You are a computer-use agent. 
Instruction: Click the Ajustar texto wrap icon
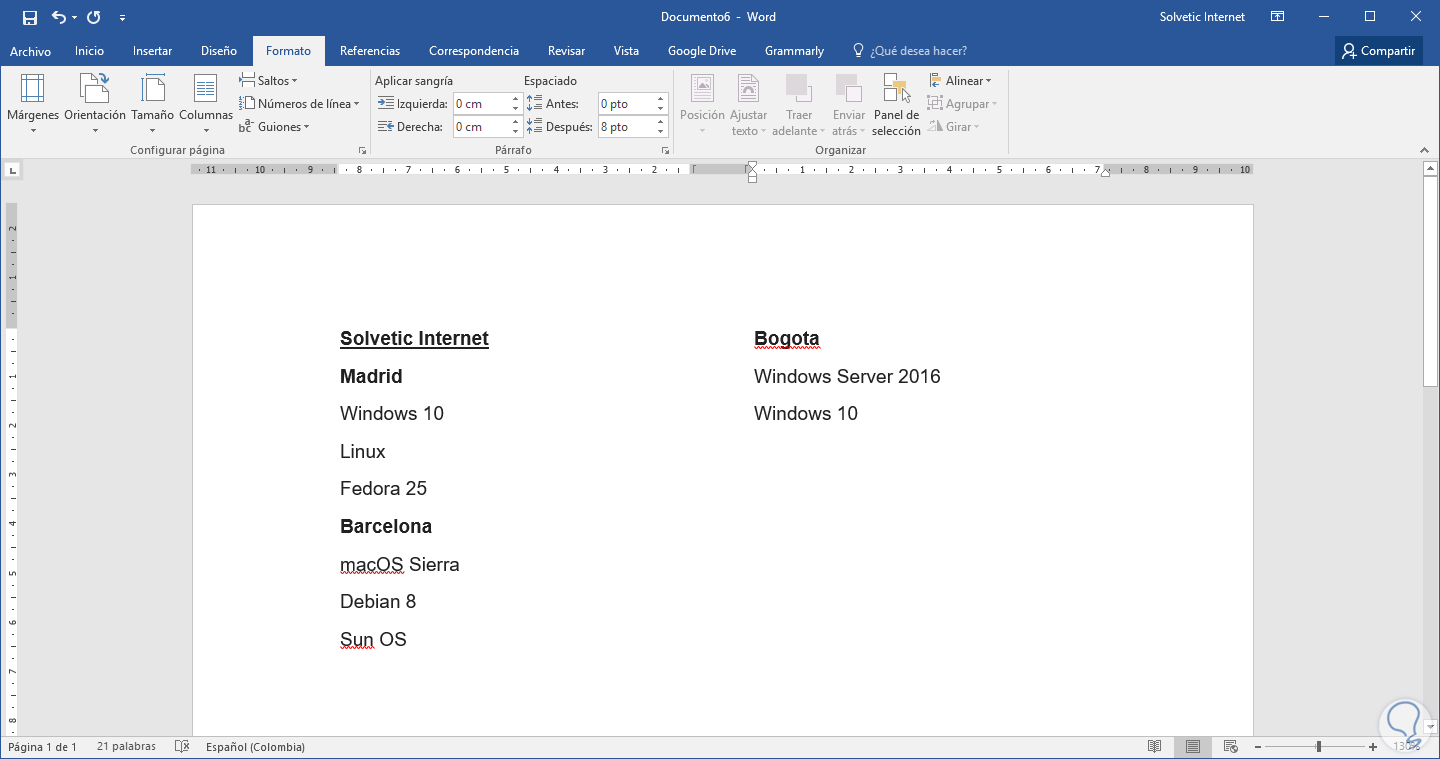point(748,88)
